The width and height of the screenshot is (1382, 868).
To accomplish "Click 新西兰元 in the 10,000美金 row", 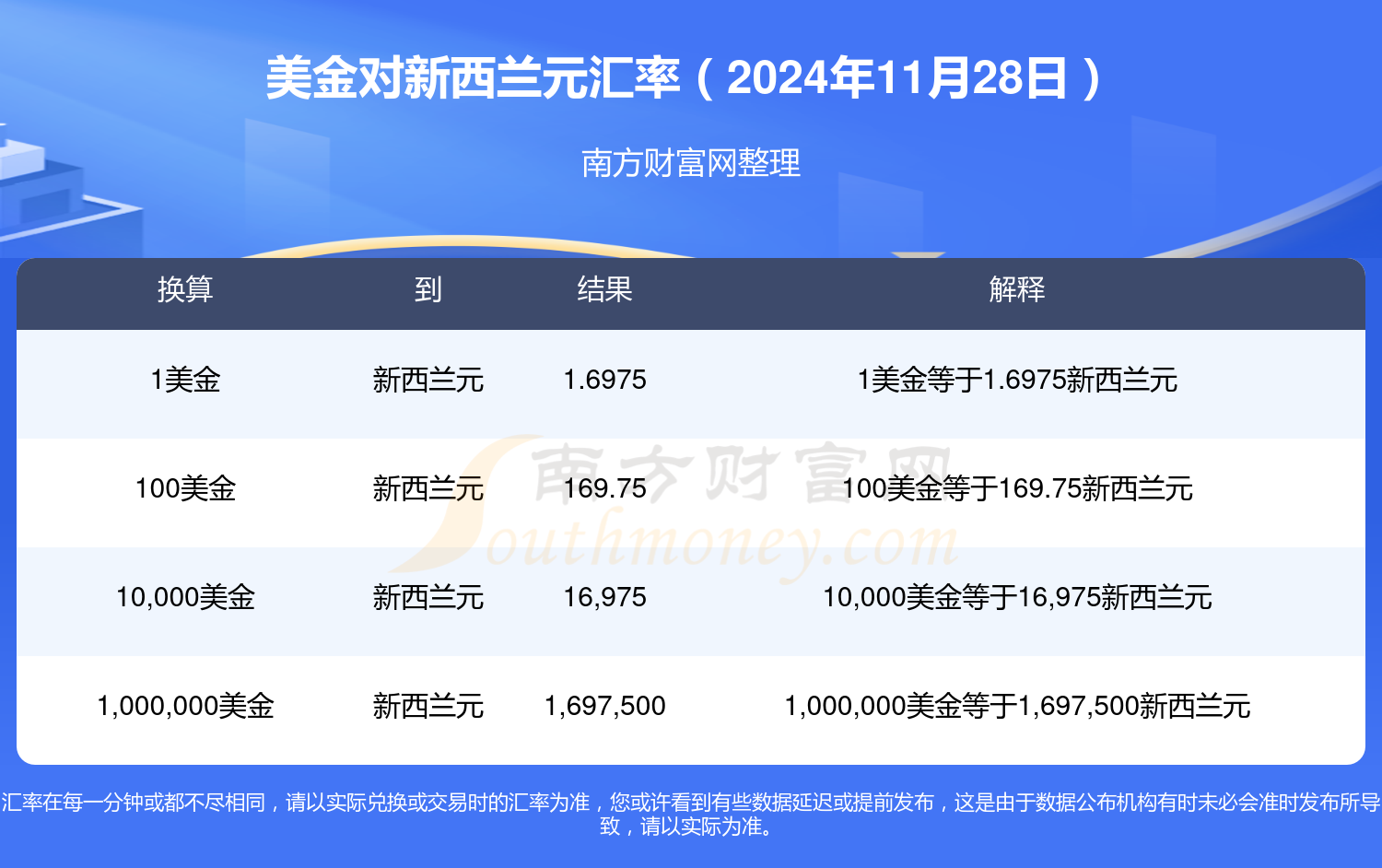I will [427, 597].
